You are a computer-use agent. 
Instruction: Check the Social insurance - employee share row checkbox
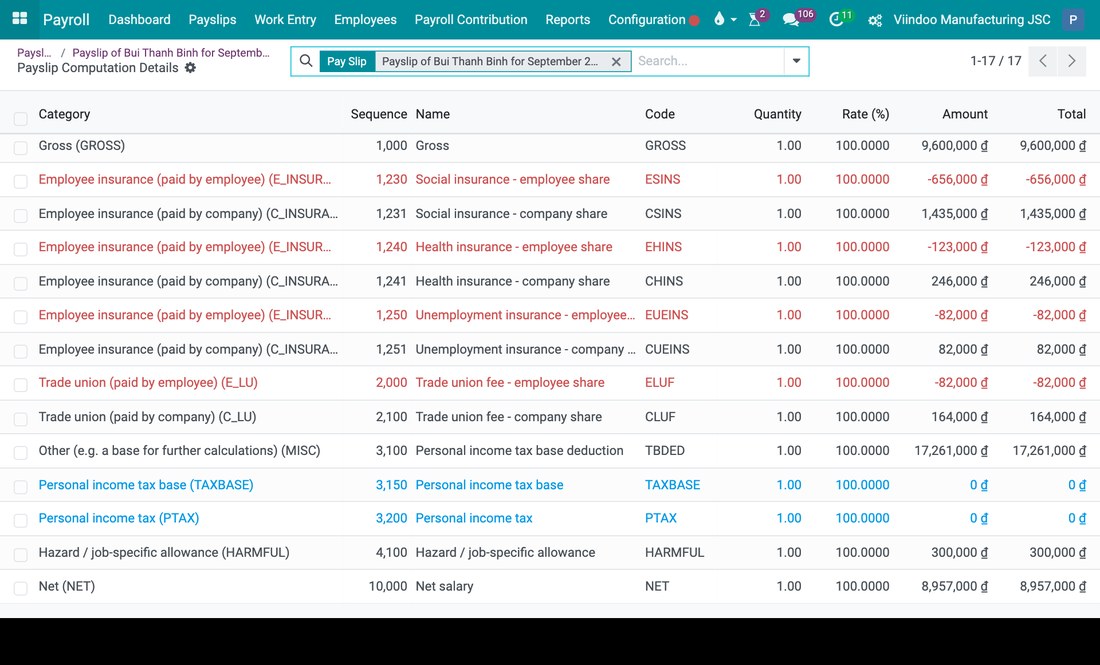click(20, 182)
